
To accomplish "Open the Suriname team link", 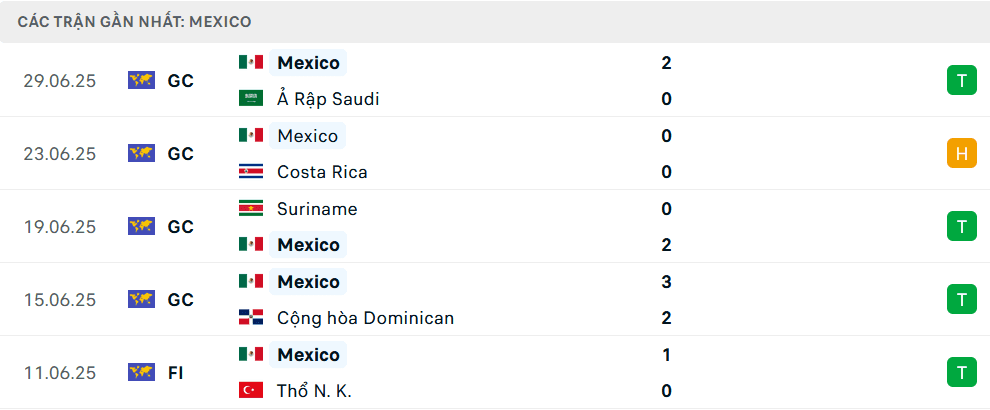I will click(x=317, y=209).
